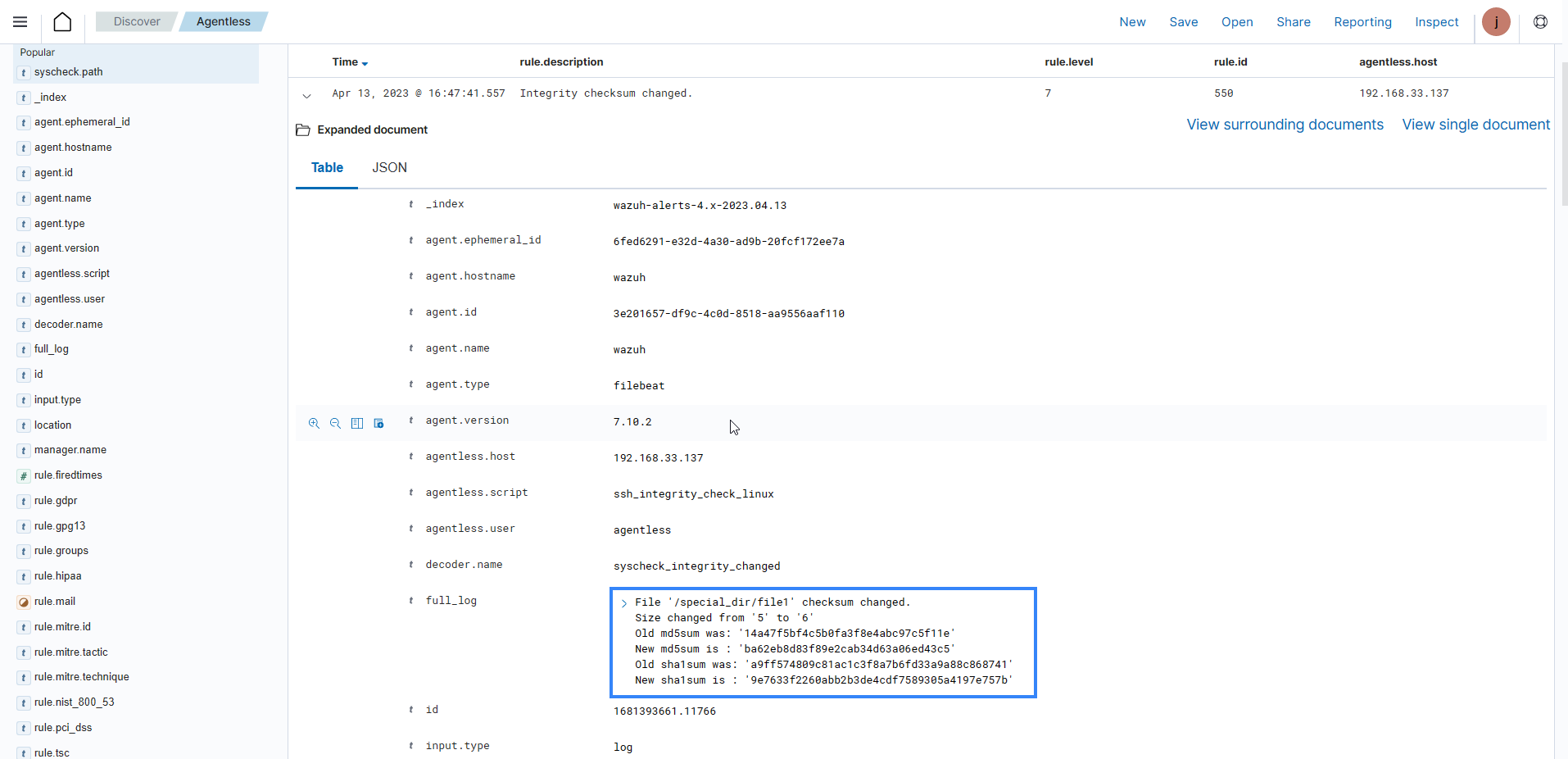The height and width of the screenshot is (759, 1568).
Task: Toggle agent.version column in table
Action: point(357,424)
